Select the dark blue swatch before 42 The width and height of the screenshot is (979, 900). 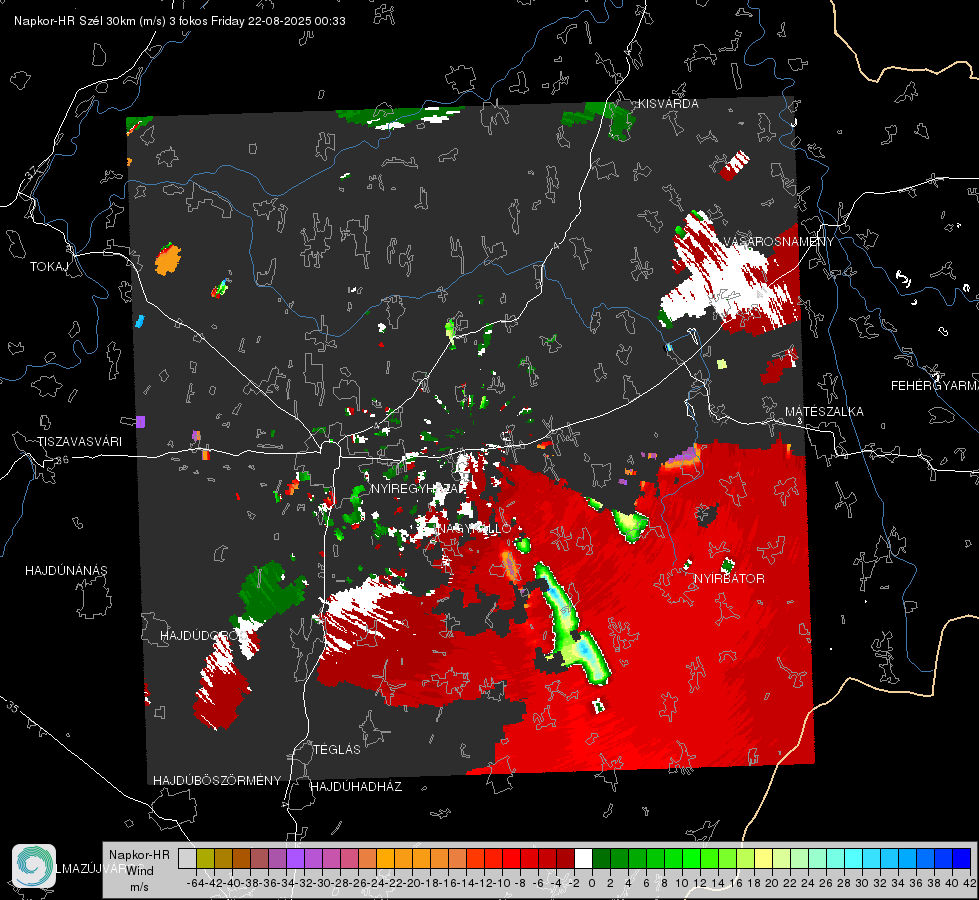[x=961, y=859]
